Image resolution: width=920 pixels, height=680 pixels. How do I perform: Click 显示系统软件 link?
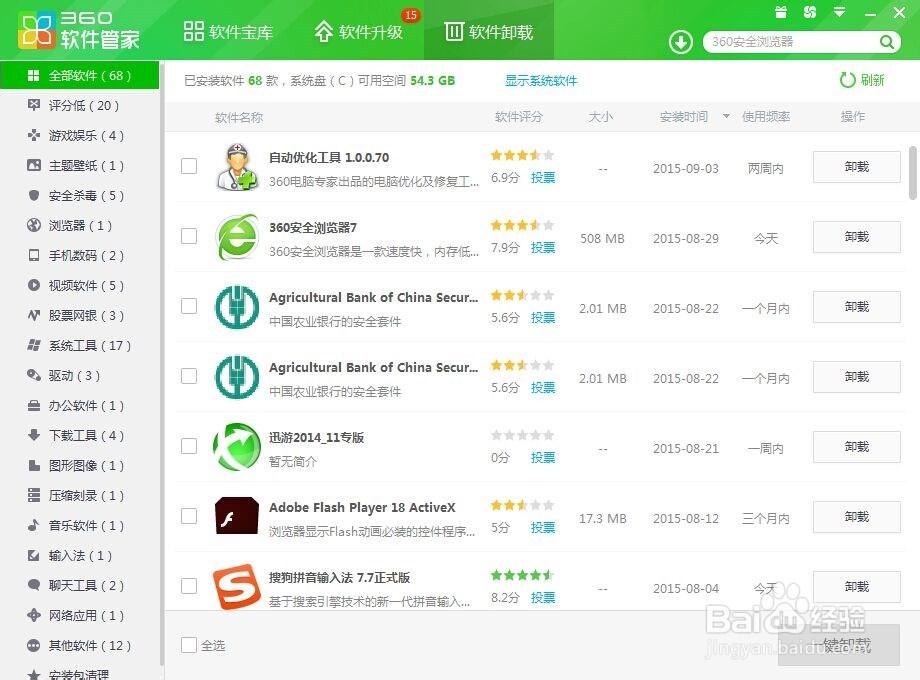click(541, 80)
